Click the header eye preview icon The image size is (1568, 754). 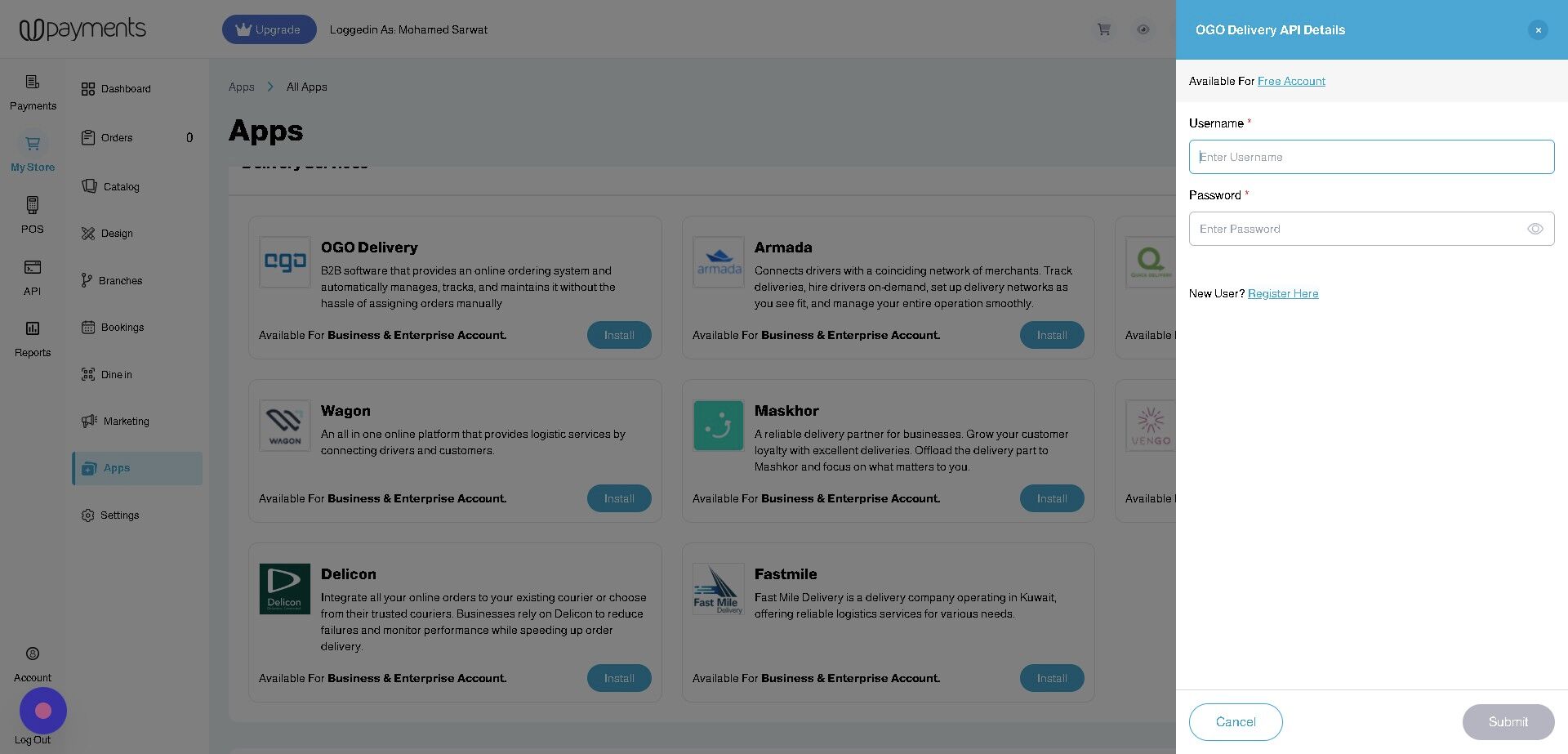coord(1143,29)
